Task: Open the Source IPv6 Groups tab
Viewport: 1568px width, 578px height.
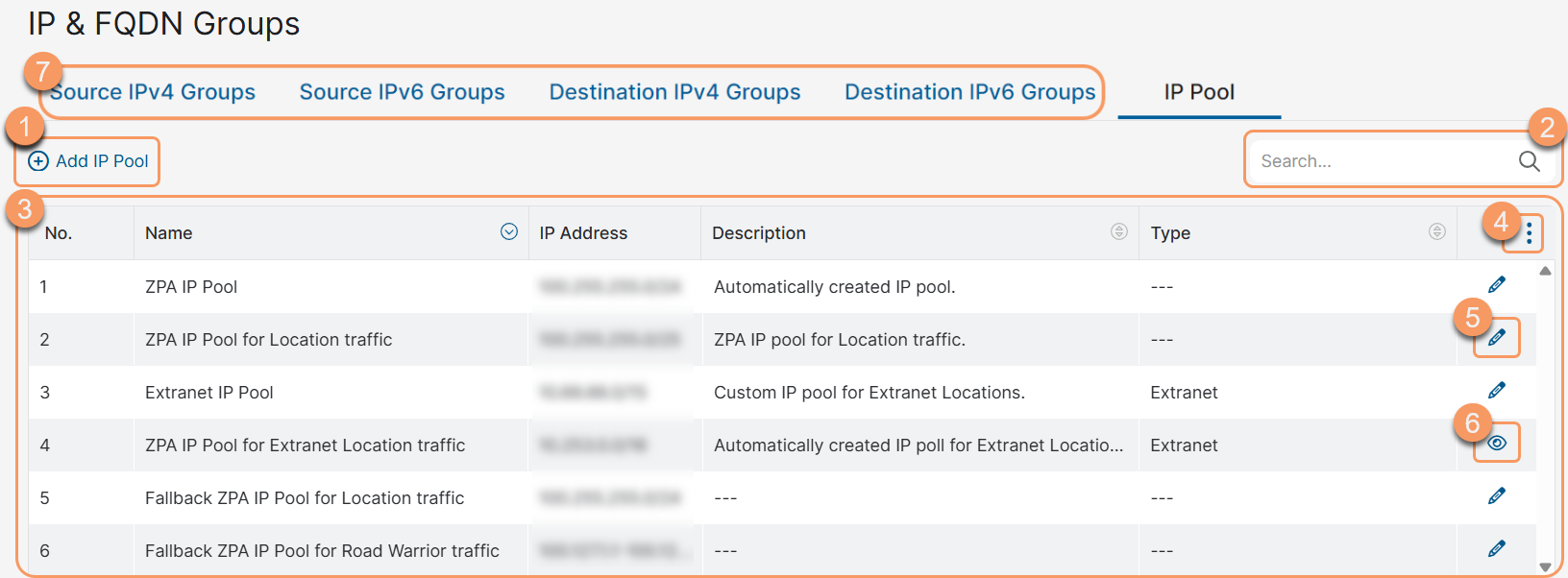Action: (x=402, y=92)
